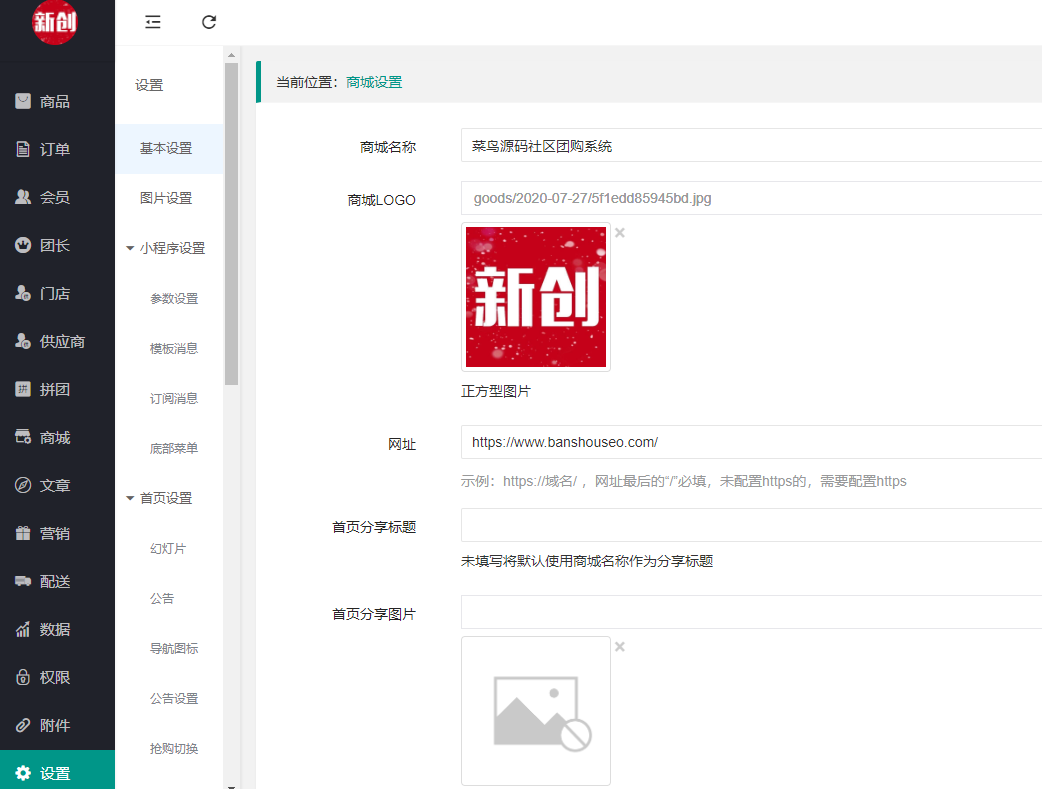Click the 订单 (Orders) document icon
This screenshot has height=789, width=1042.
23,149
